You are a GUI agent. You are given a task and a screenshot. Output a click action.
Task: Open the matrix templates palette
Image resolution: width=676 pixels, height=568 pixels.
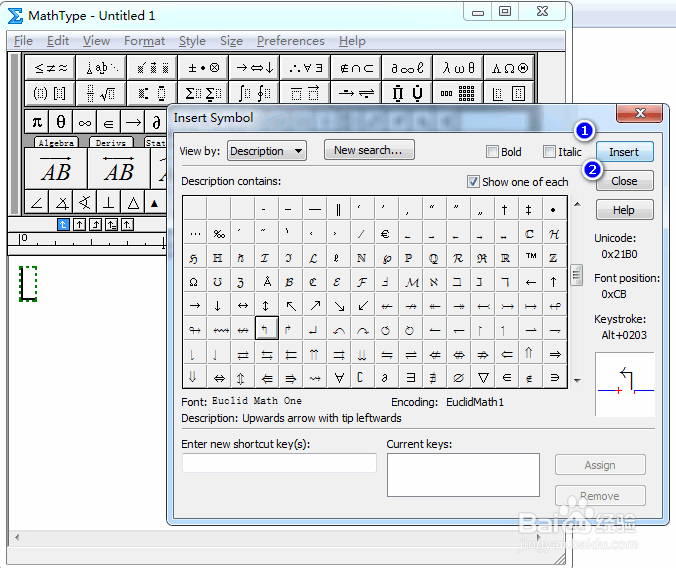point(457,93)
